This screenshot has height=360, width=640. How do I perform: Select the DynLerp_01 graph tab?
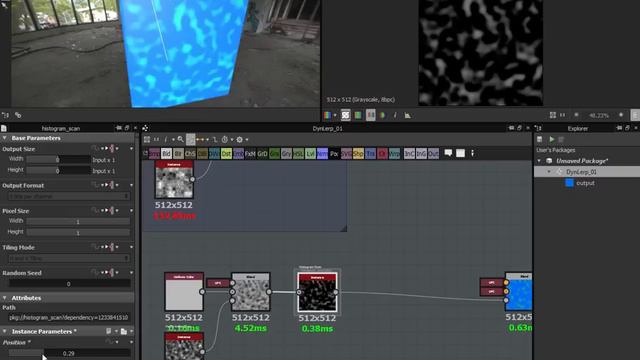click(327, 128)
